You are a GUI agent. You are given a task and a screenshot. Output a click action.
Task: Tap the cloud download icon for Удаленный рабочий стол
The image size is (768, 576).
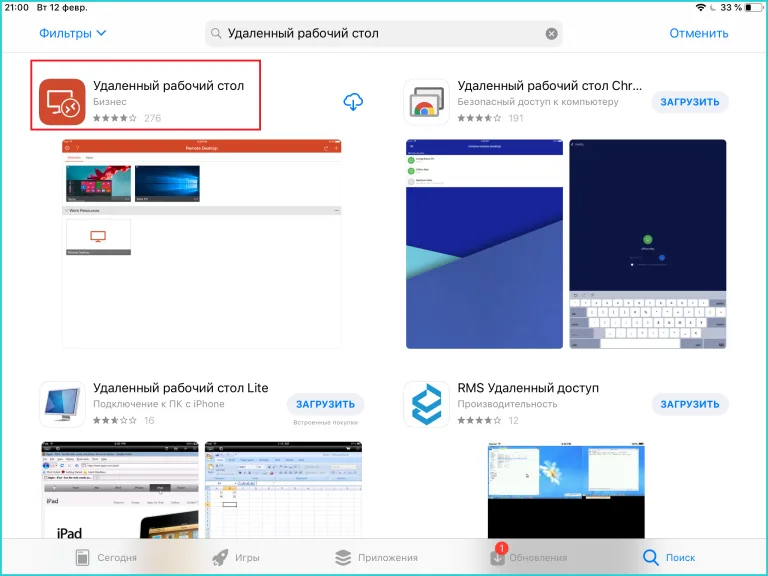pos(353,102)
